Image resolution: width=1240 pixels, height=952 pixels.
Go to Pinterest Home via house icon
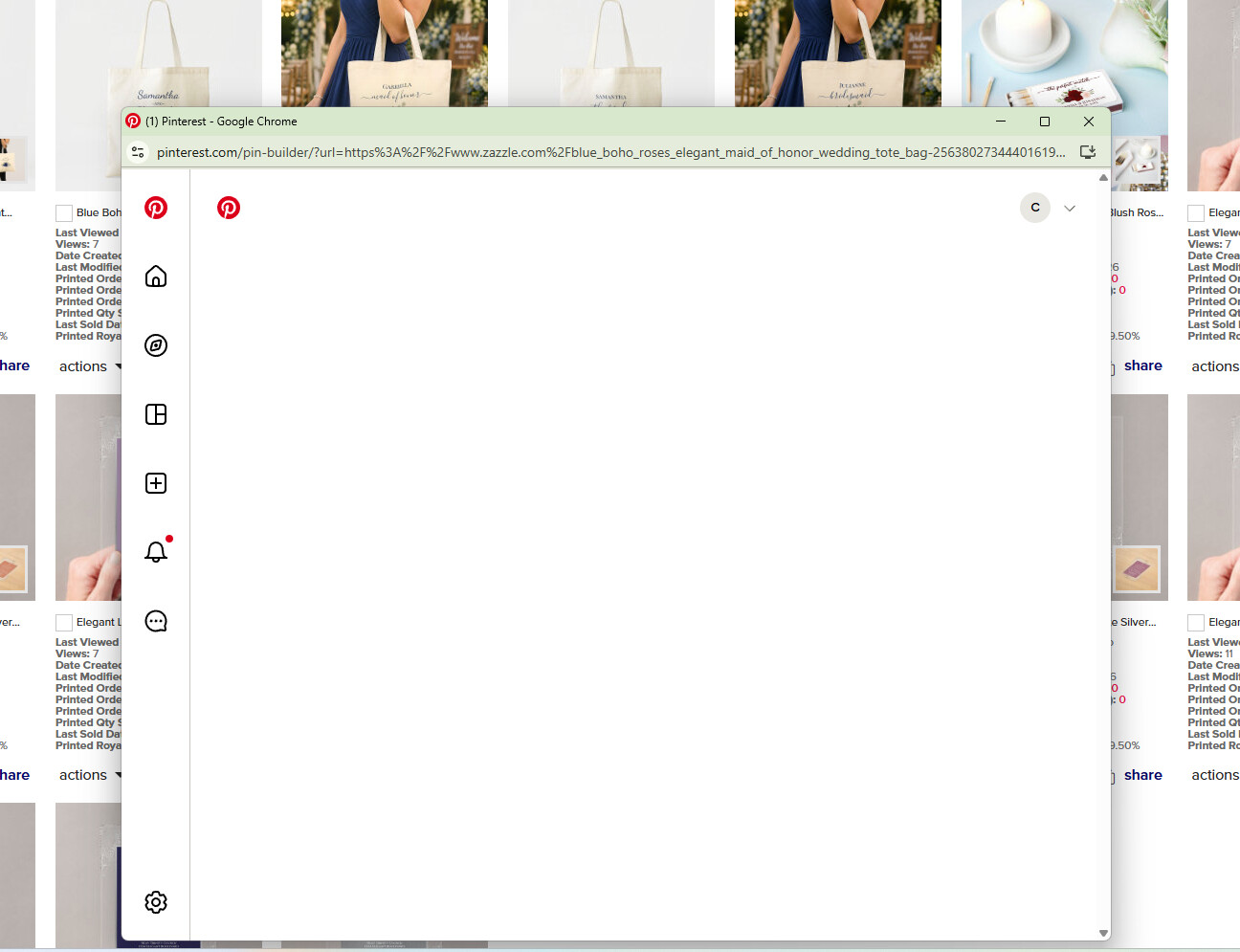click(156, 277)
